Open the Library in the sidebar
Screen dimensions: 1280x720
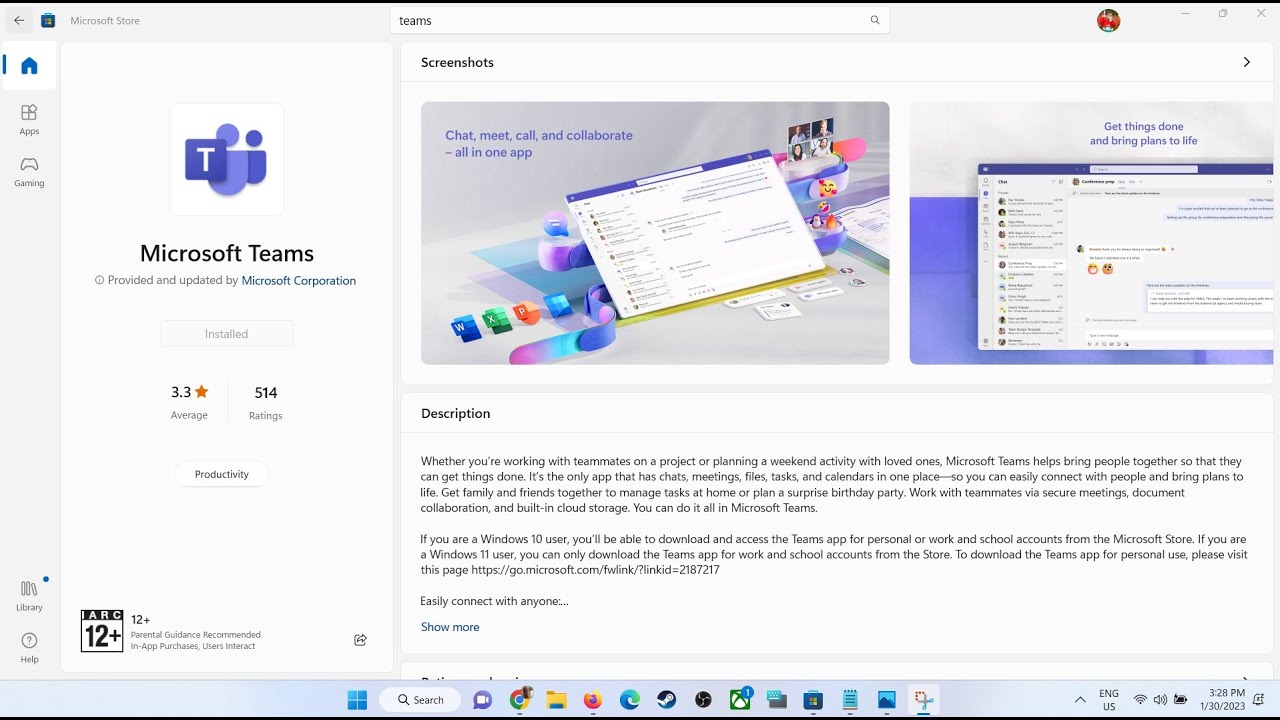coord(29,595)
